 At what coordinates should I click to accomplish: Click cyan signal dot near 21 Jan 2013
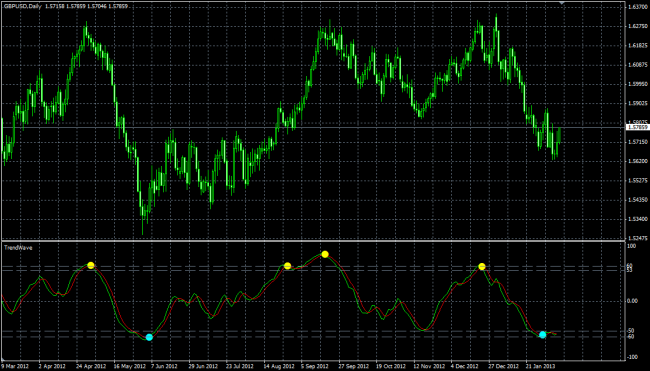(543, 335)
